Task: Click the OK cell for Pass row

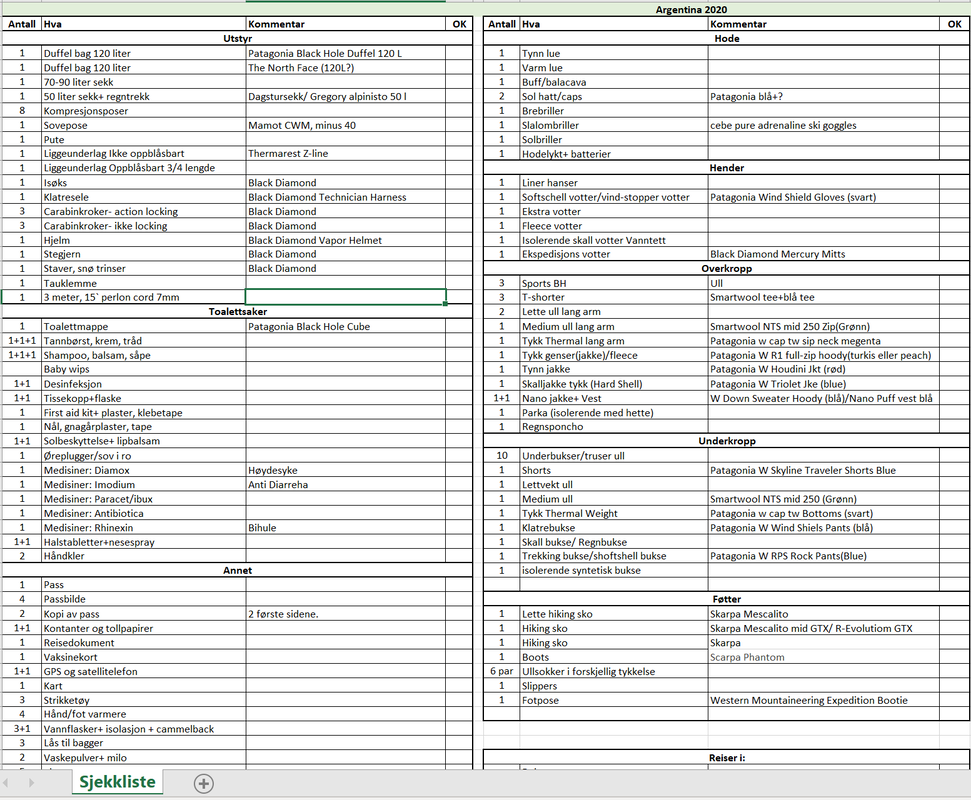Action: (459, 585)
